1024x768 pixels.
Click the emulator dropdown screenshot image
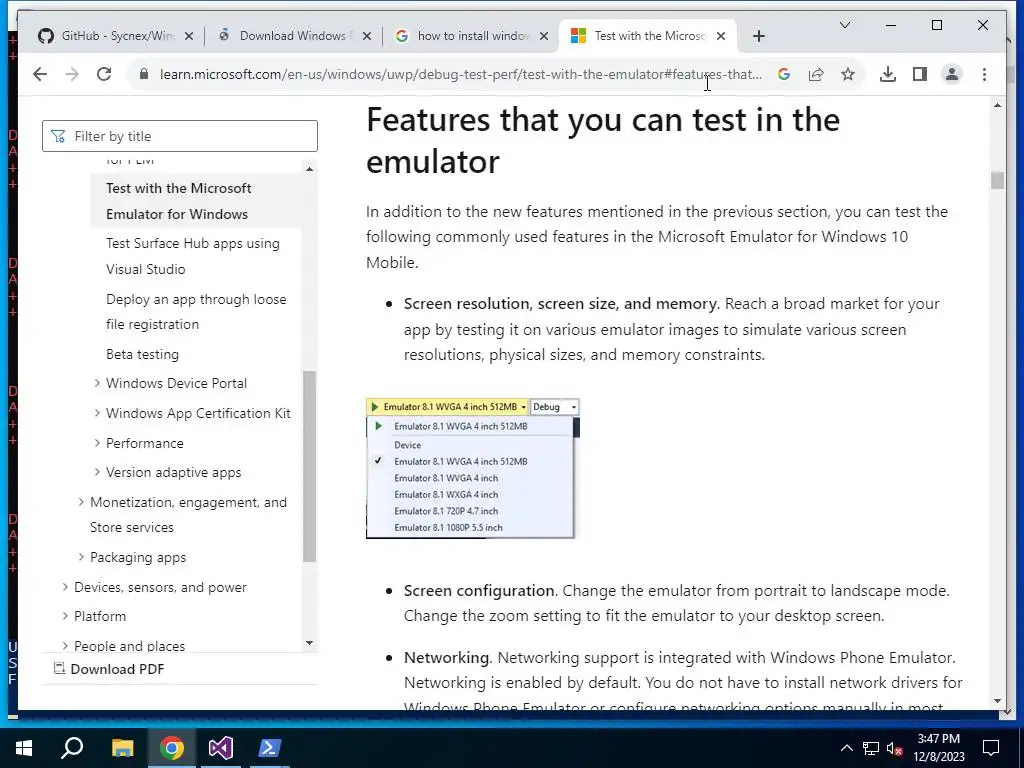pyautogui.click(x=473, y=468)
